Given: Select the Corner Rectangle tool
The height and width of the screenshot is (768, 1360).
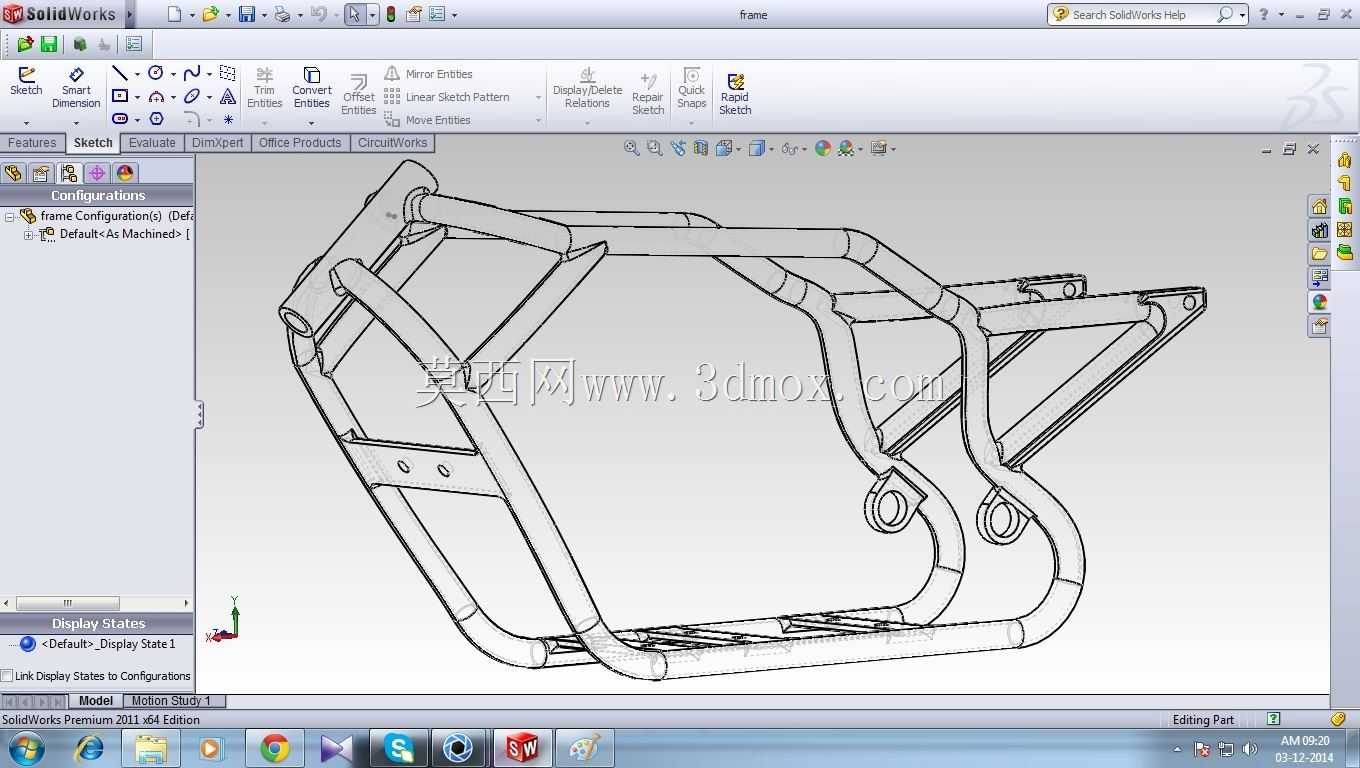Looking at the screenshot, I should coord(120,96).
